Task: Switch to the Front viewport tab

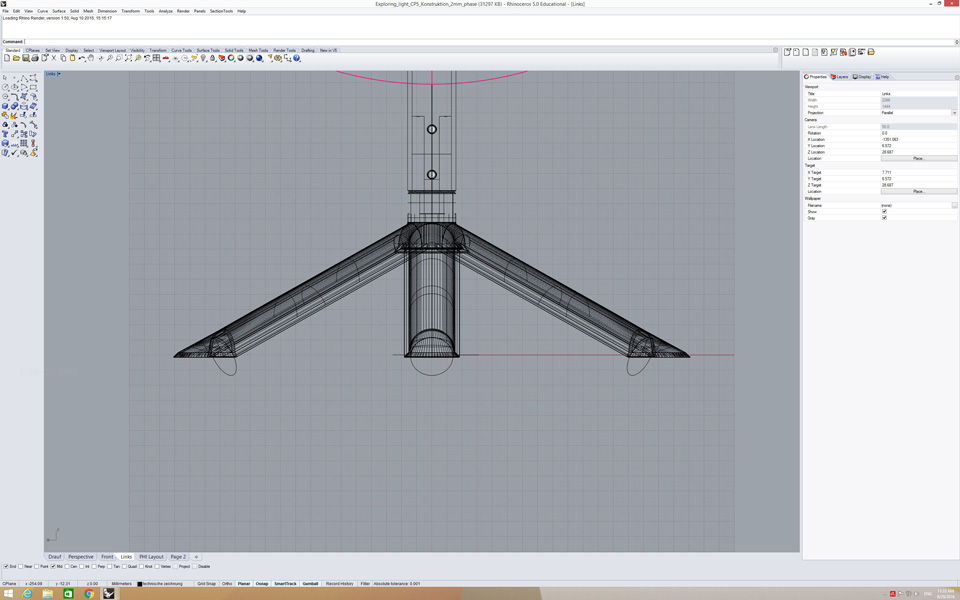Action: pos(107,557)
